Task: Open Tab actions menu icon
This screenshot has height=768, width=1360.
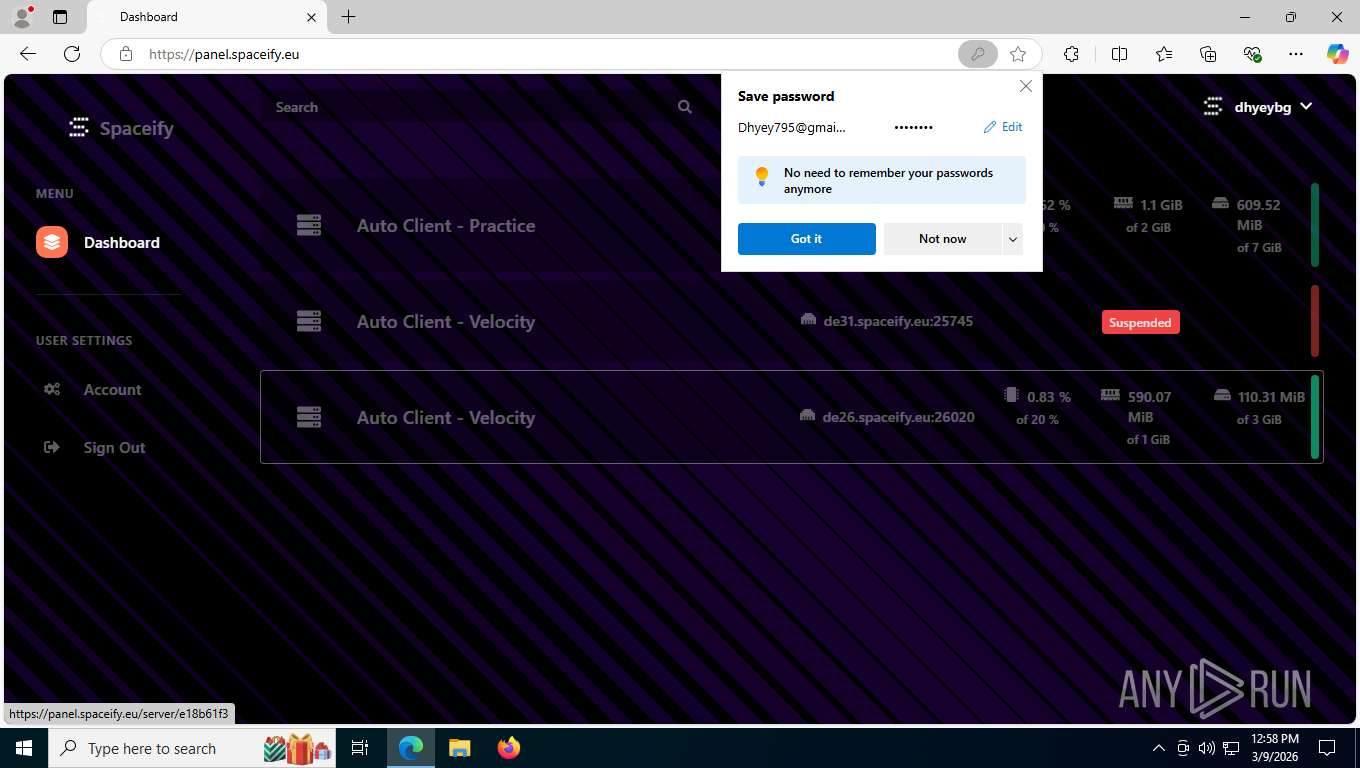Action: point(60,17)
